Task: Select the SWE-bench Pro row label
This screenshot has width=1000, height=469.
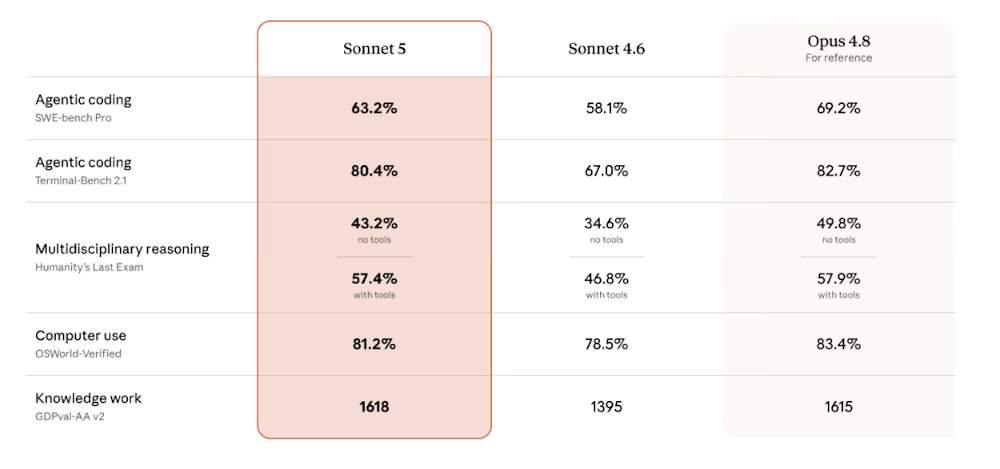Action: click(73, 118)
